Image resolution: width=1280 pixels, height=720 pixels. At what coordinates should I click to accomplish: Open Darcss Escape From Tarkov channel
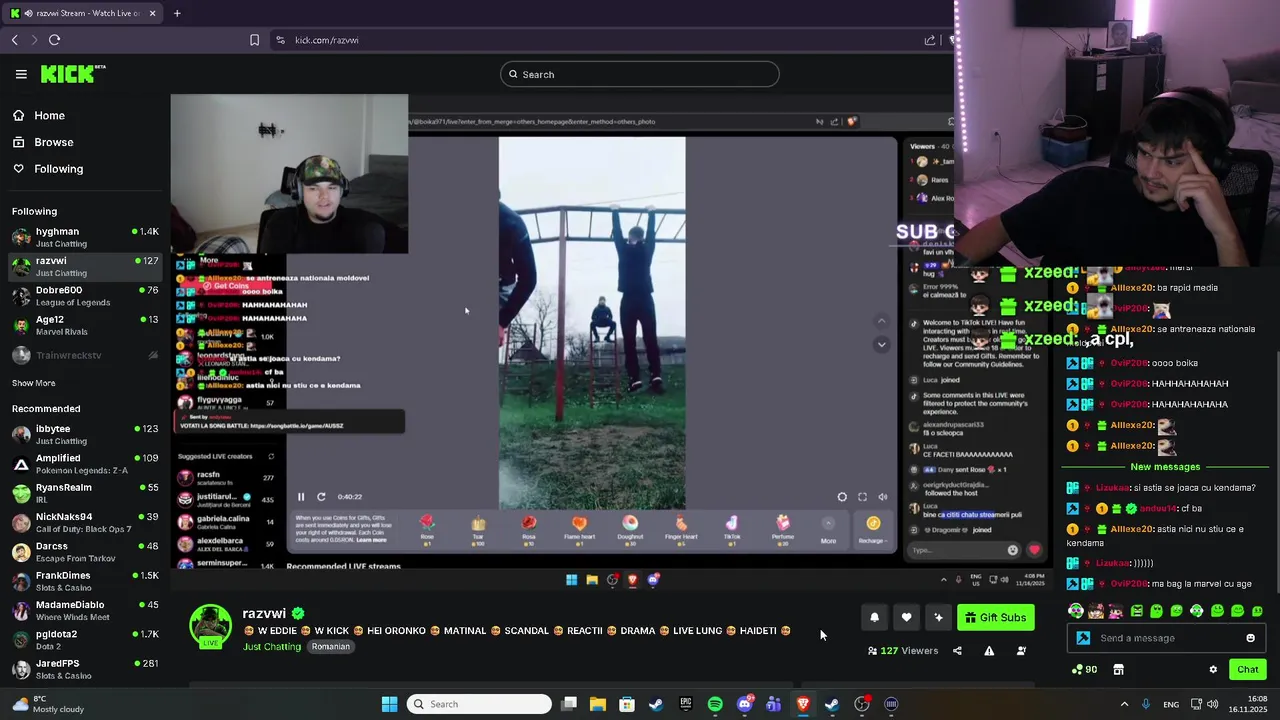pos(85,552)
